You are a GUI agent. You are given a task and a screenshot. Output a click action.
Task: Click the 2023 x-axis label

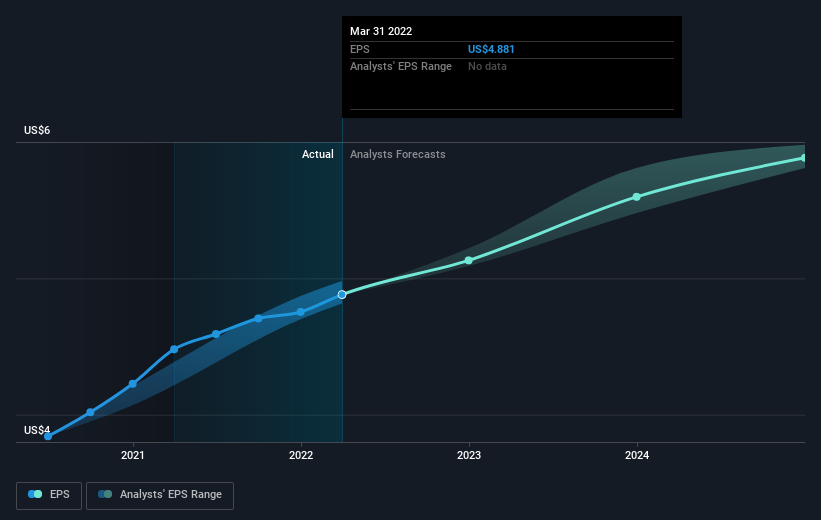click(469, 455)
